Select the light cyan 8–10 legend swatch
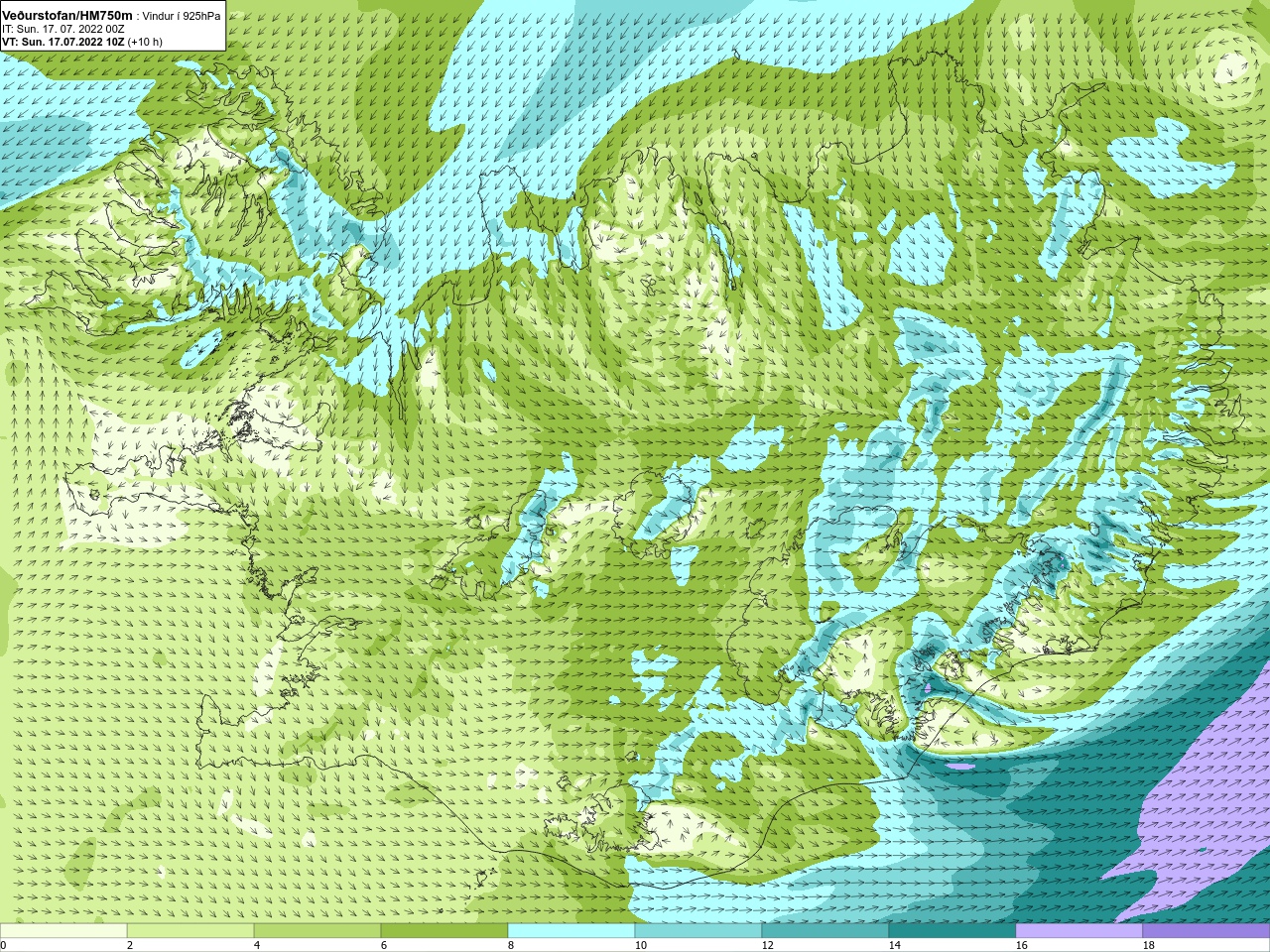 571,931
